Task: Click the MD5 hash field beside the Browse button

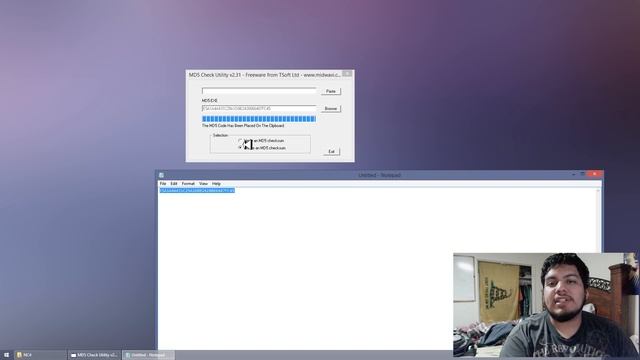Action: 259,108
